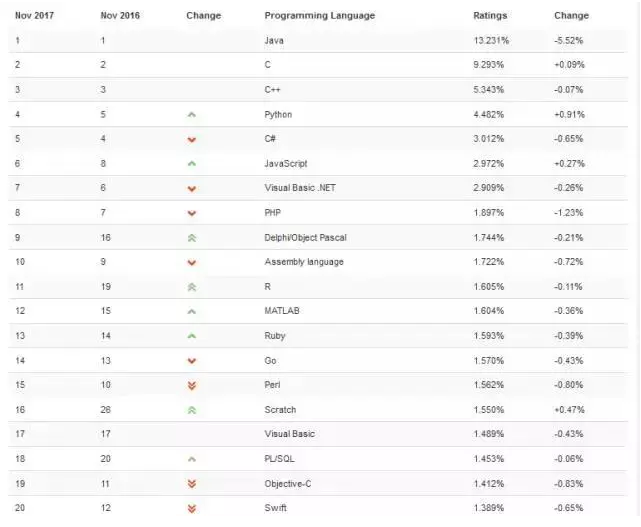This screenshot has height=527, width=641.
Task: Select the Java language entry
Action: [x=274, y=41]
